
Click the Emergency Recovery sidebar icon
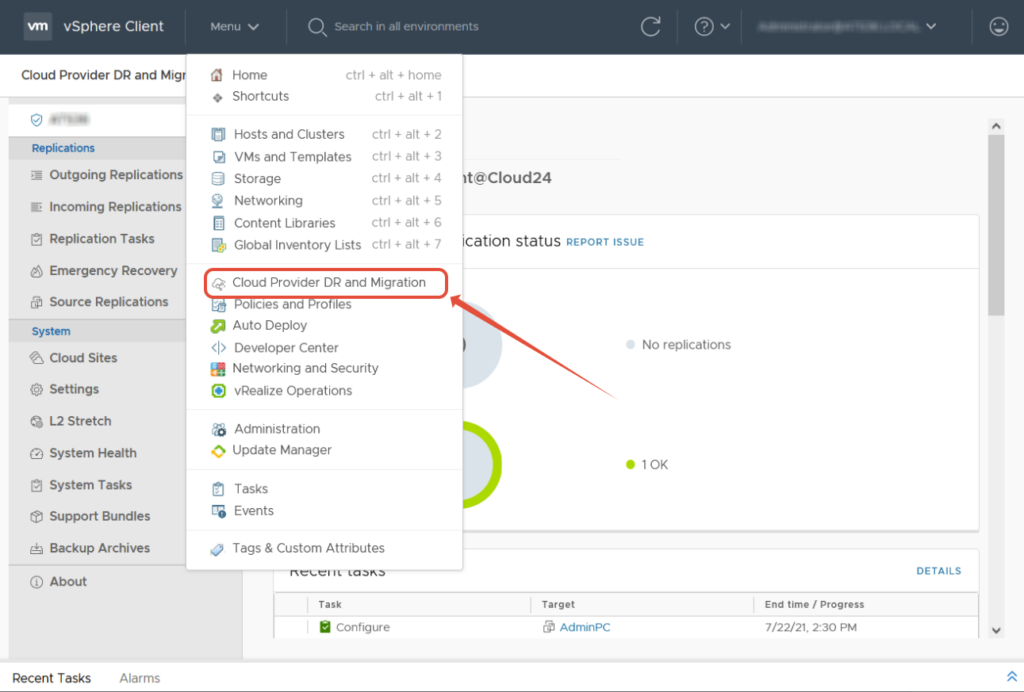[x=37, y=271]
